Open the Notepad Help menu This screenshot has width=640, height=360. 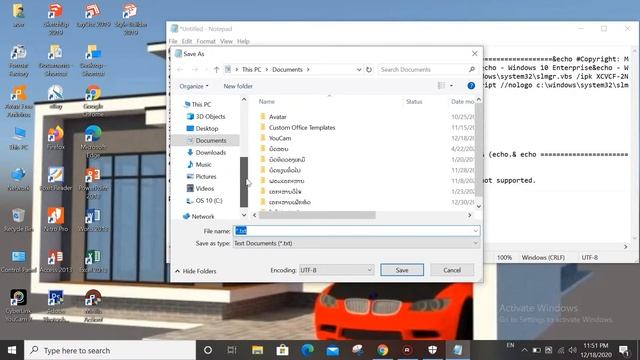pyautogui.click(x=243, y=41)
